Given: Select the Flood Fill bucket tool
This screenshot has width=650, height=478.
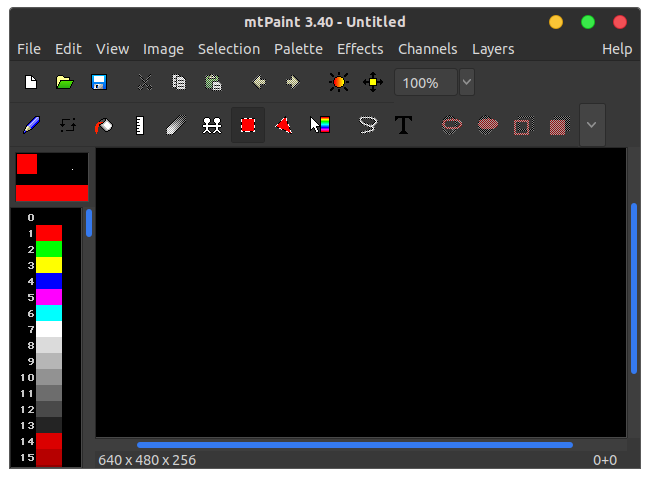Looking at the screenshot, I should point(104,125).
